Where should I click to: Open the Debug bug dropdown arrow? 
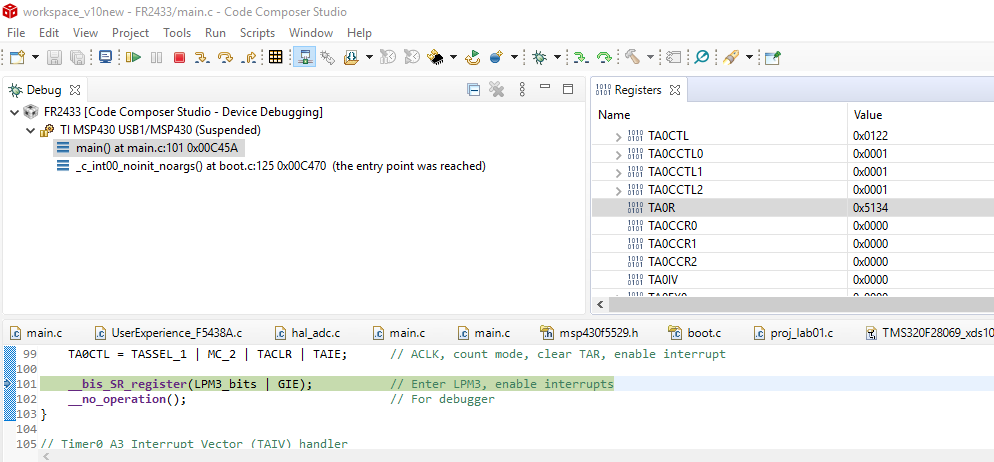557,58
